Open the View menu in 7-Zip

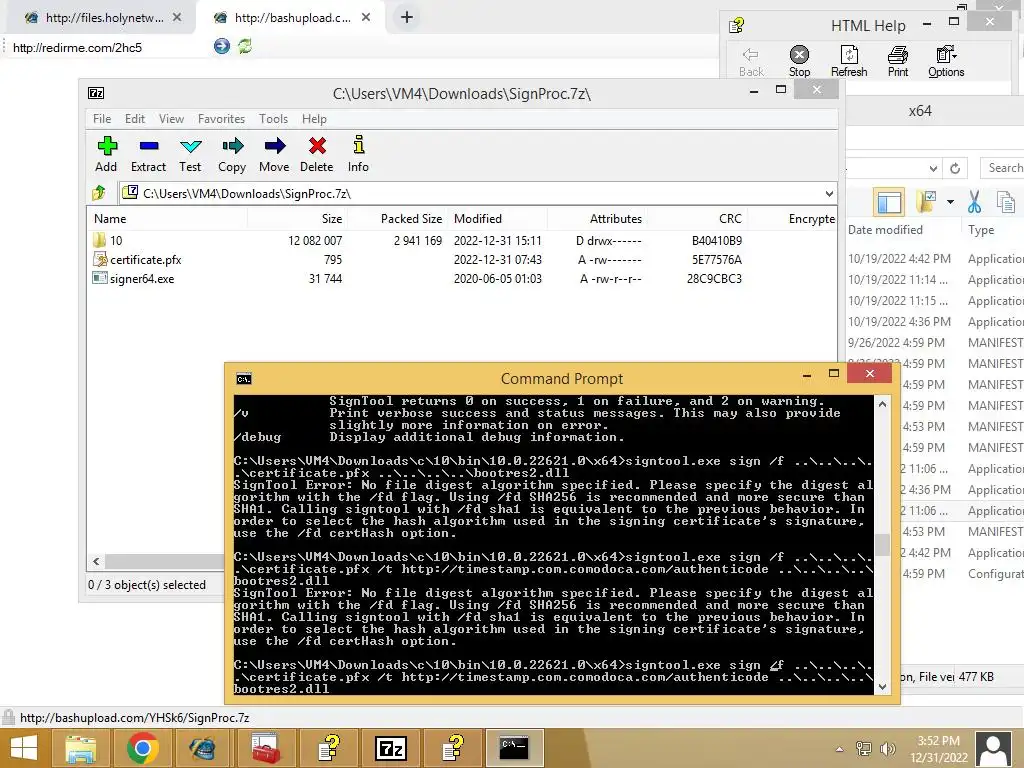171,119
